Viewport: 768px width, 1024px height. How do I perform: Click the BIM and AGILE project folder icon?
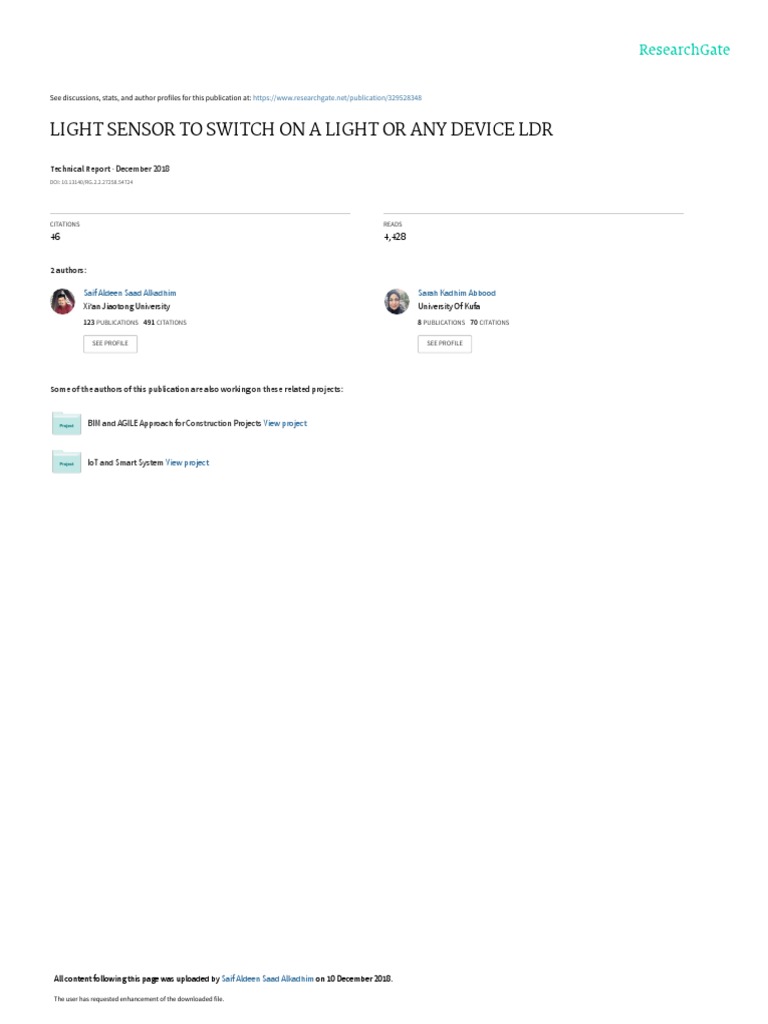[66, 423]
